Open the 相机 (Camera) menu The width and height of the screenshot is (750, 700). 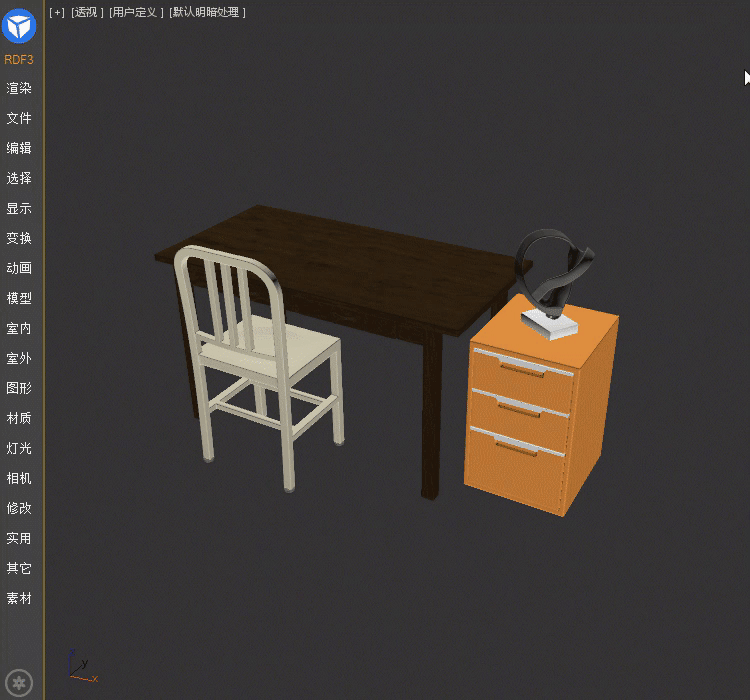(x=19, y=478)
